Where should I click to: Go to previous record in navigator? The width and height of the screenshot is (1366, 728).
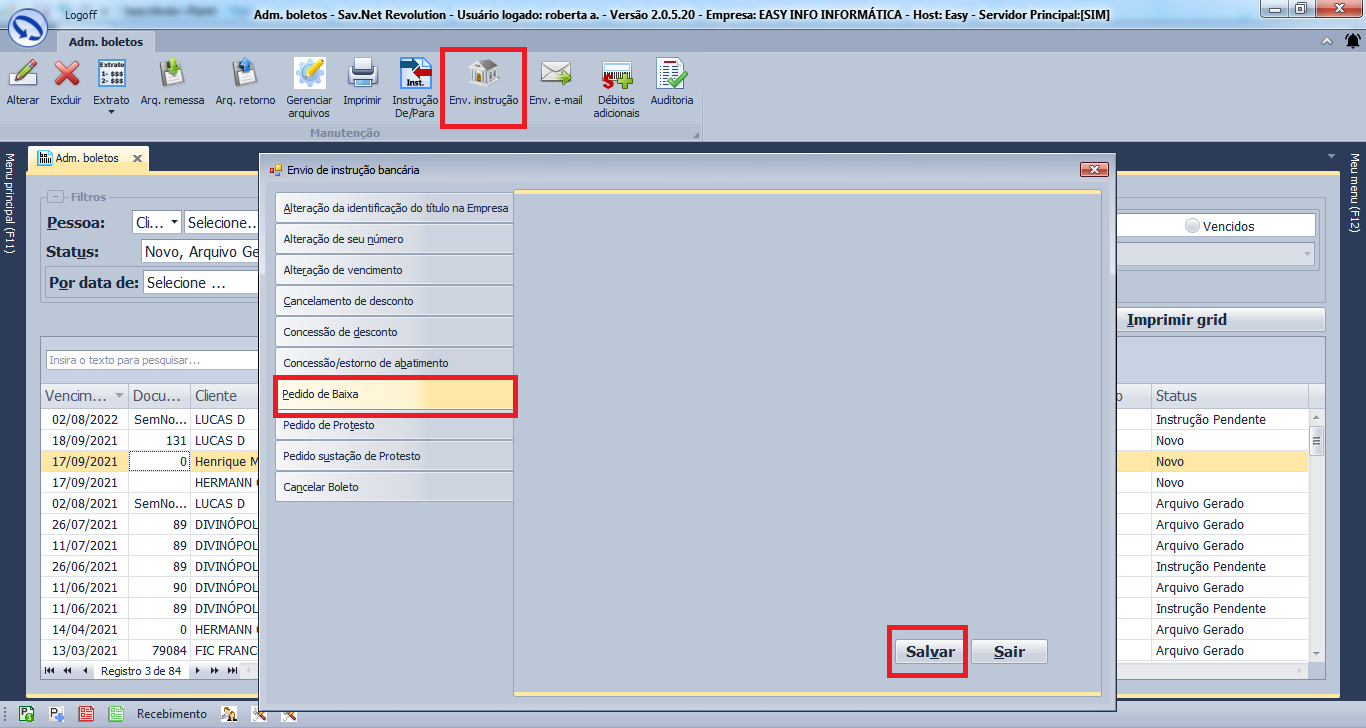[x=85, y=671]
